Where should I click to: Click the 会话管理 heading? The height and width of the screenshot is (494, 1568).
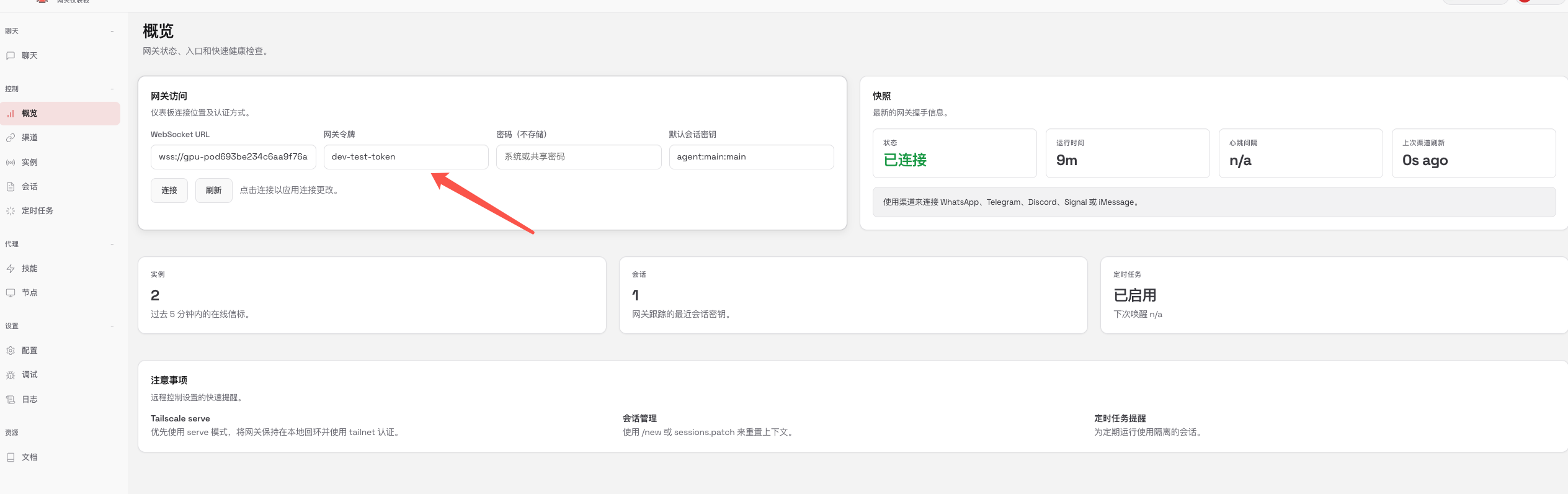[x=639, y=419]
